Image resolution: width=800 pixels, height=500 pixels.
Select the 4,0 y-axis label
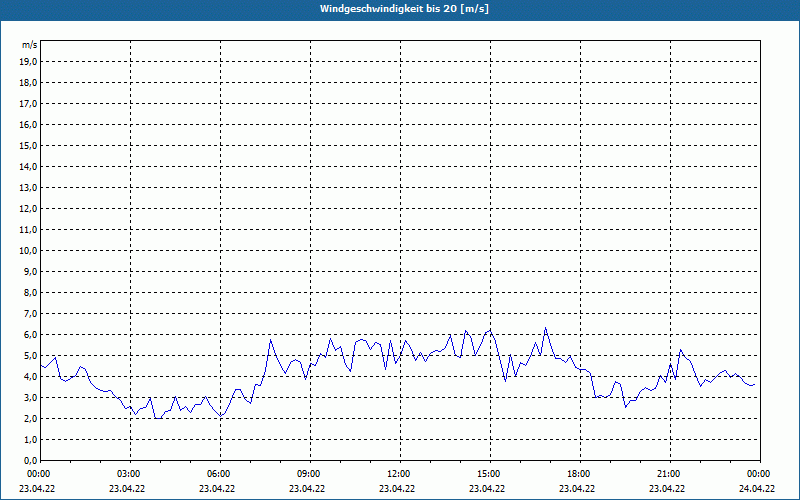(31, 377)
